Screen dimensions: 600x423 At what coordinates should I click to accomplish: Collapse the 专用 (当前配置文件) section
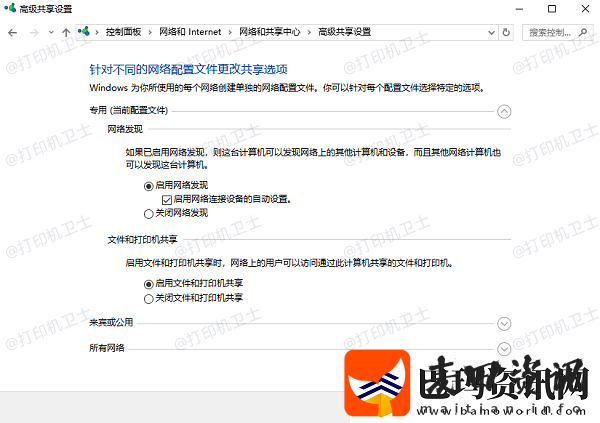(x=504, y=111)
